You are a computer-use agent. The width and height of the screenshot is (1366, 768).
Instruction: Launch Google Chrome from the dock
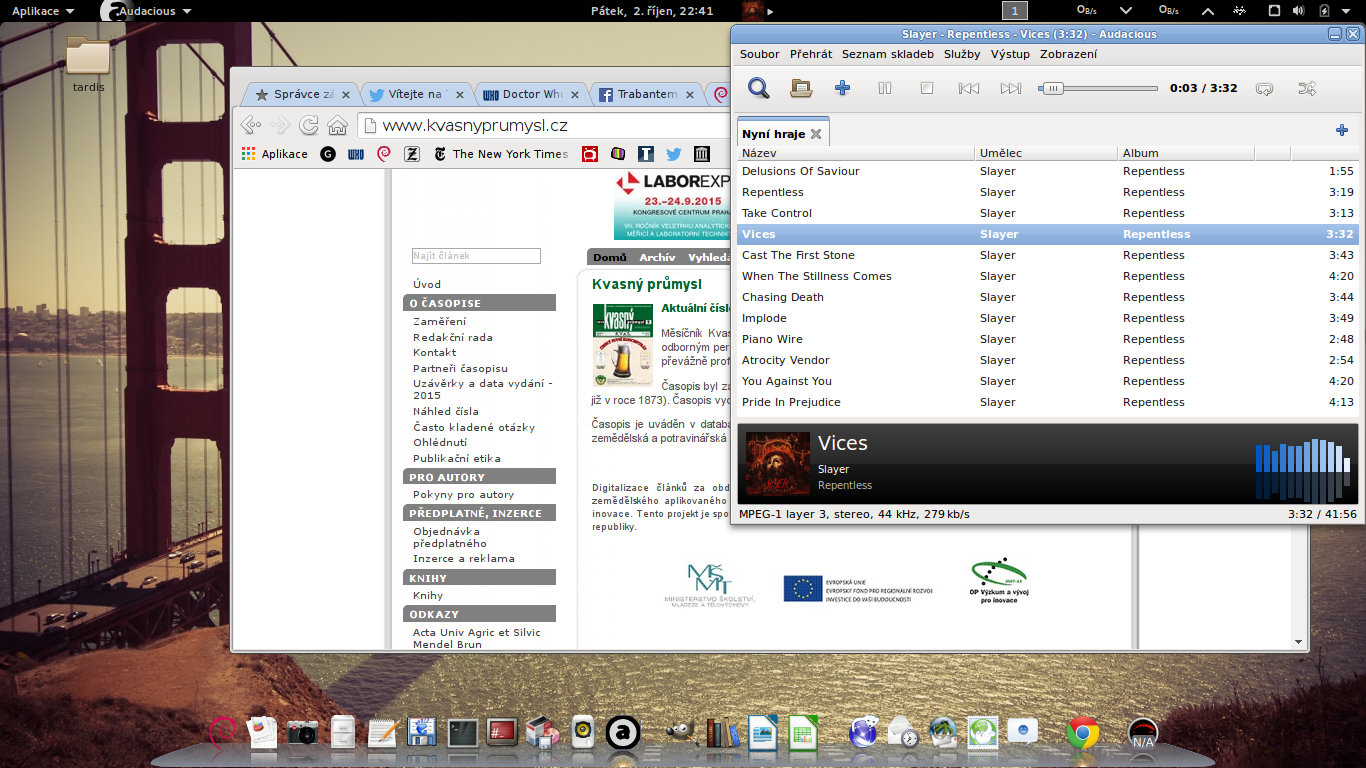(1083, 733)
